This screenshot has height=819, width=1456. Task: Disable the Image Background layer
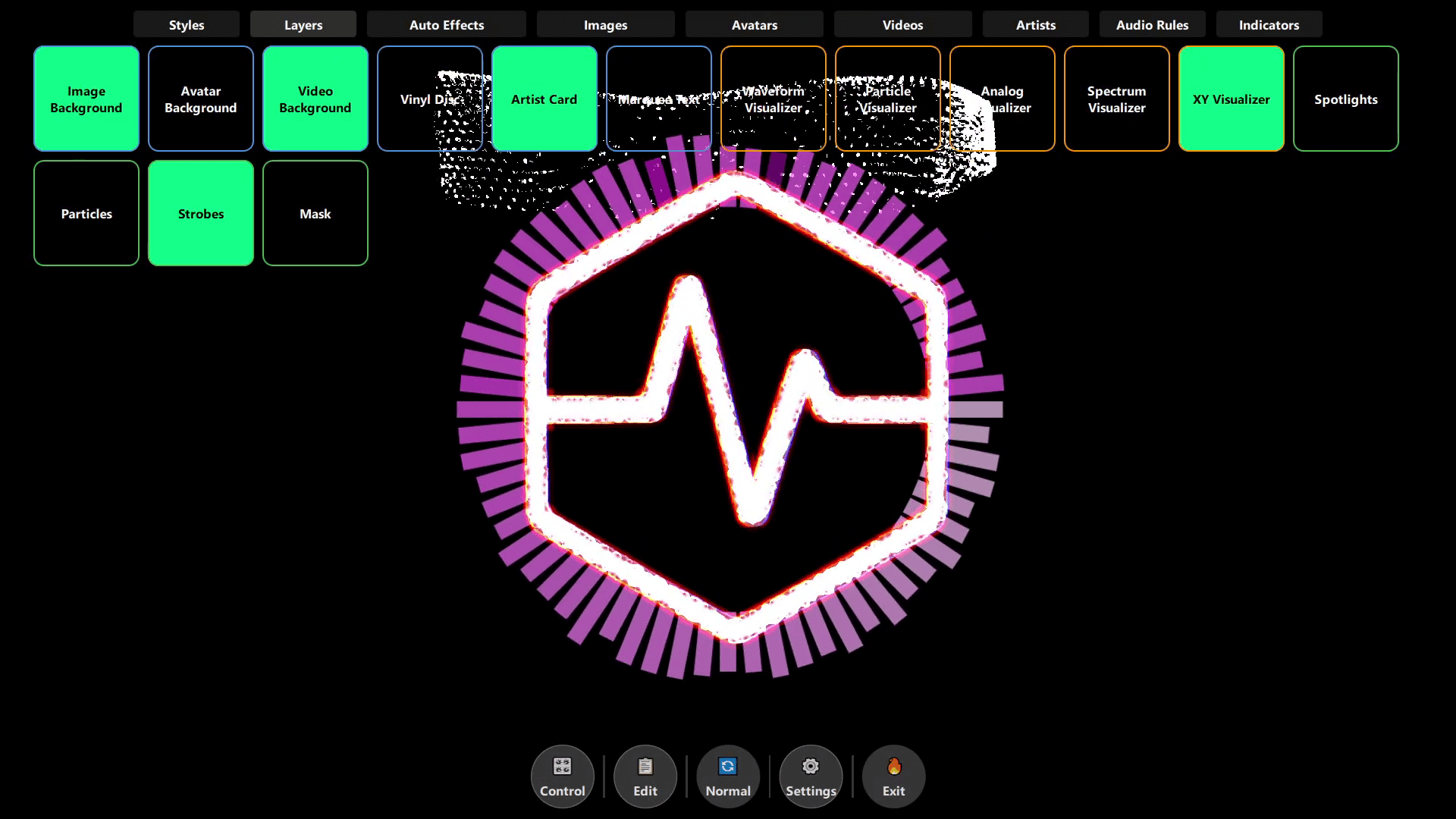pyautogui.click(x=86, y=99)
